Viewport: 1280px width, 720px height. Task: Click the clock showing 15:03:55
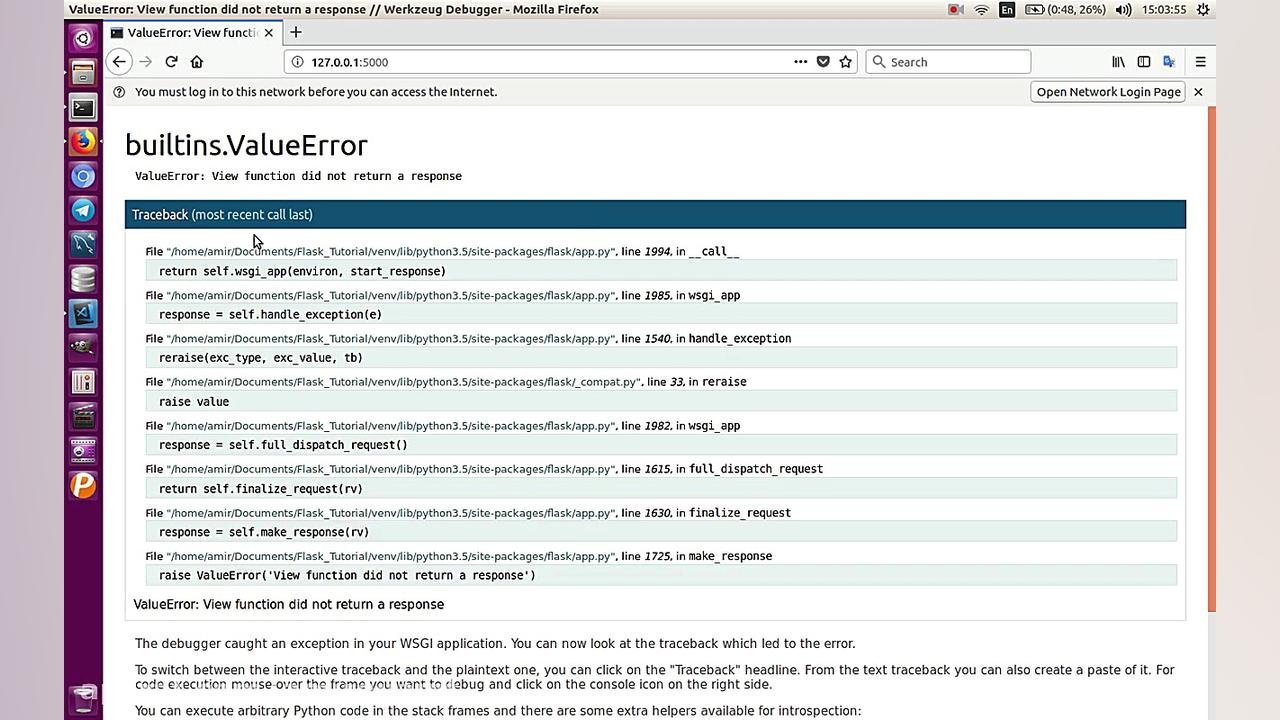tap(1164, 10)
